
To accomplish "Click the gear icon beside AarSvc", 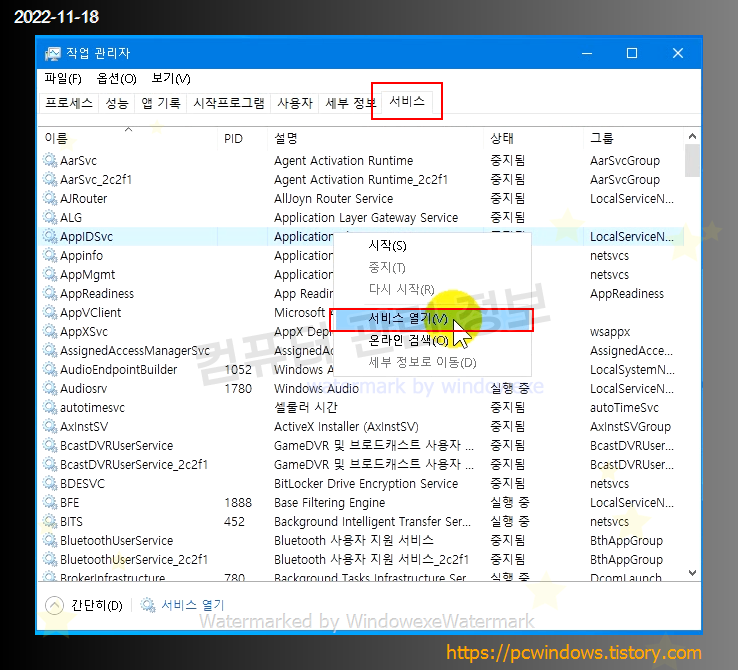I will (x=50, y=160).
